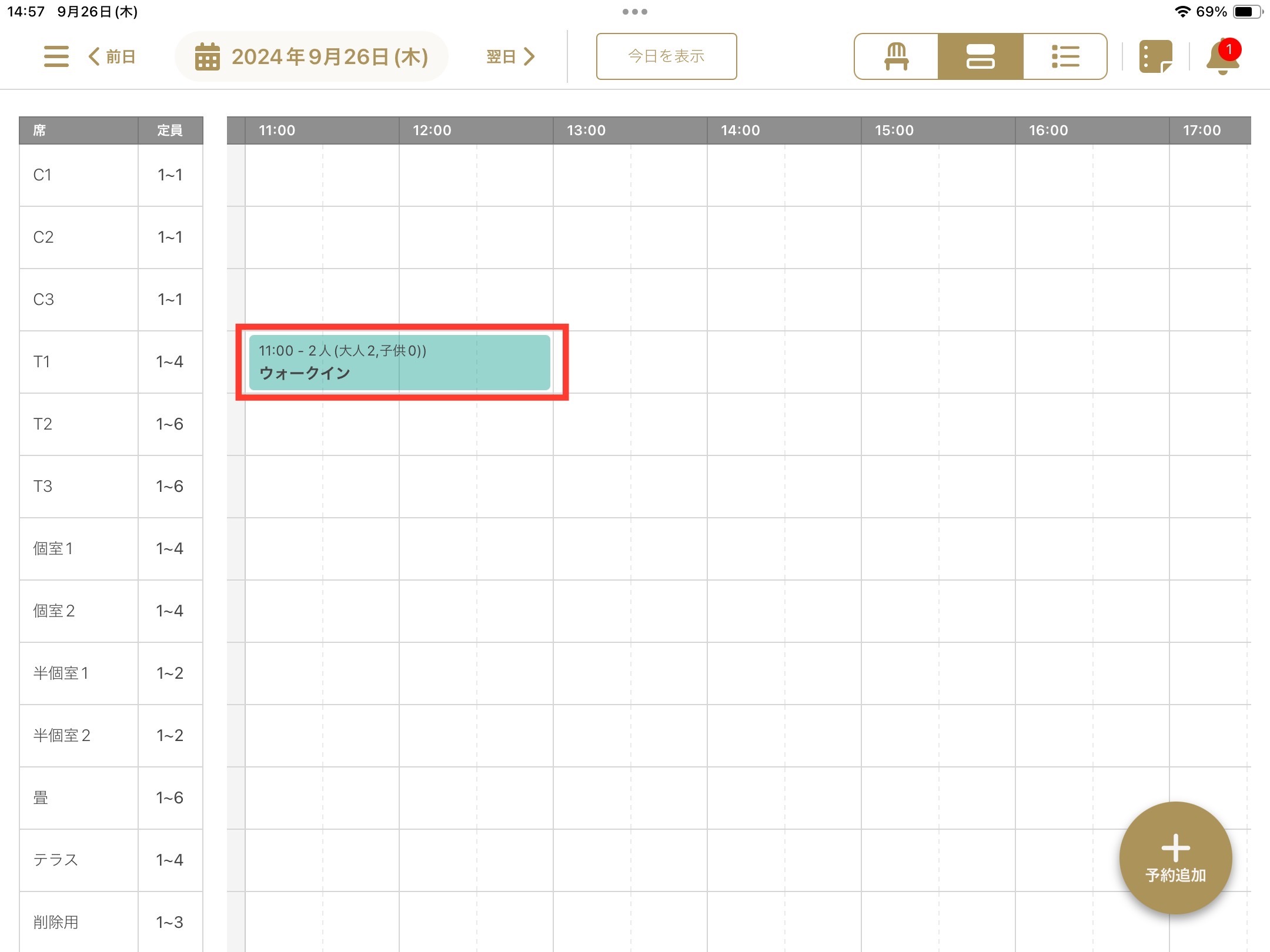Click the 定員 column header

click(x=170, y=130)
